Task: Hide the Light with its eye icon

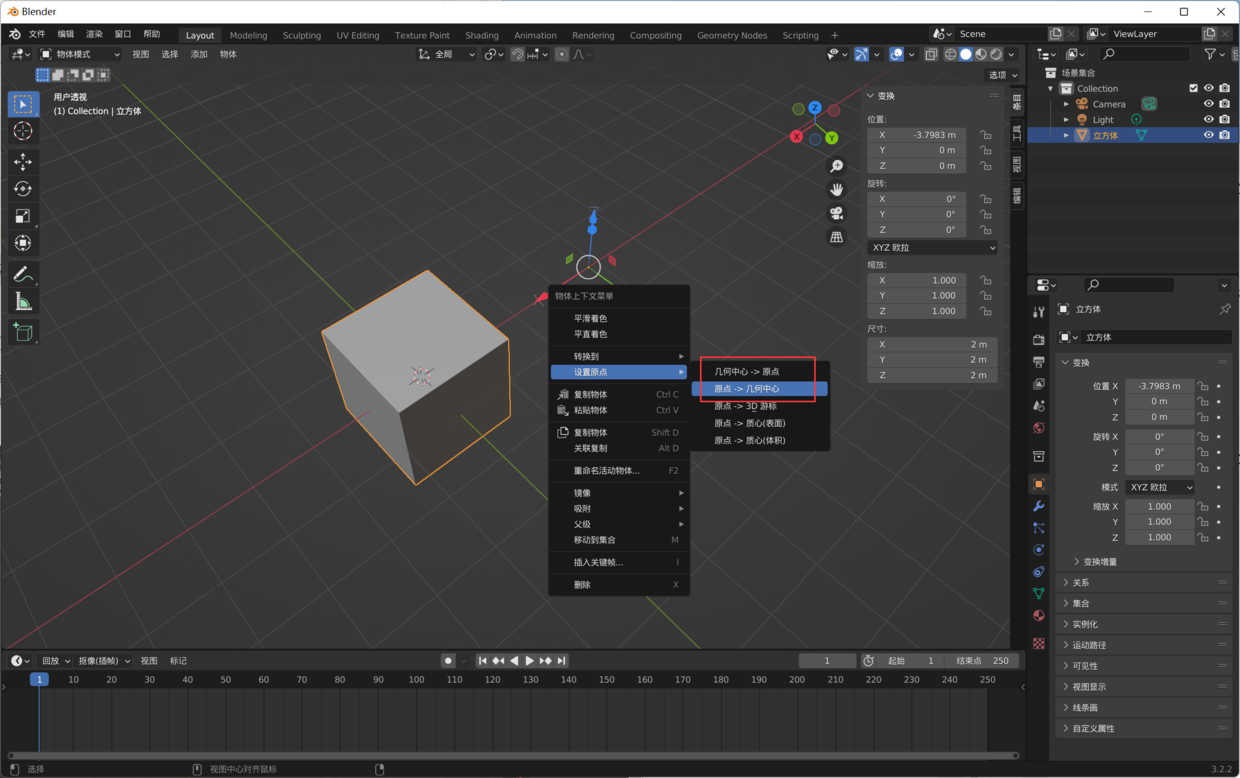Action: pos(1208,119)
